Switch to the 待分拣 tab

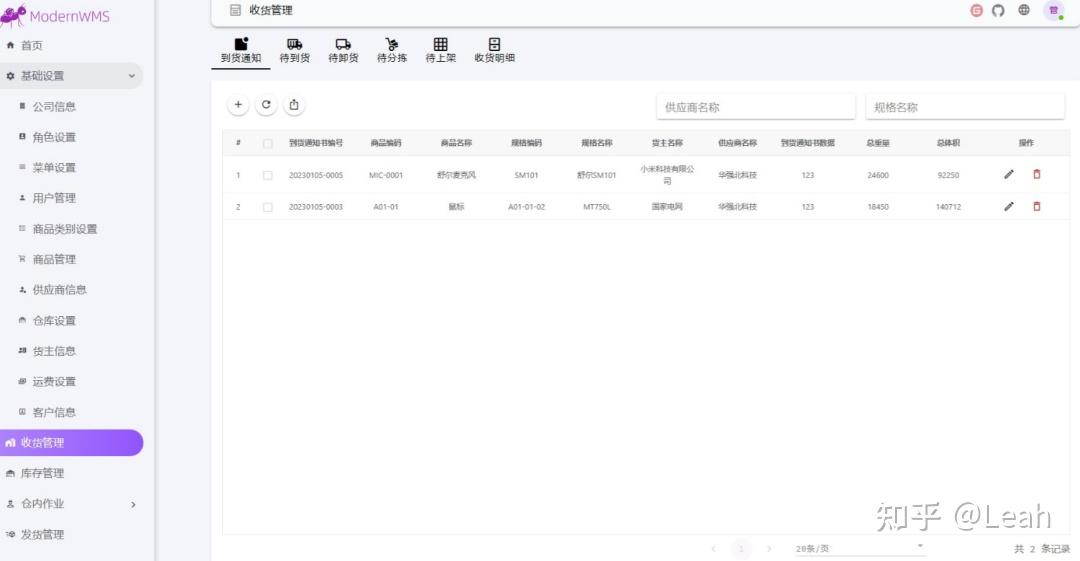click(392, 50)
